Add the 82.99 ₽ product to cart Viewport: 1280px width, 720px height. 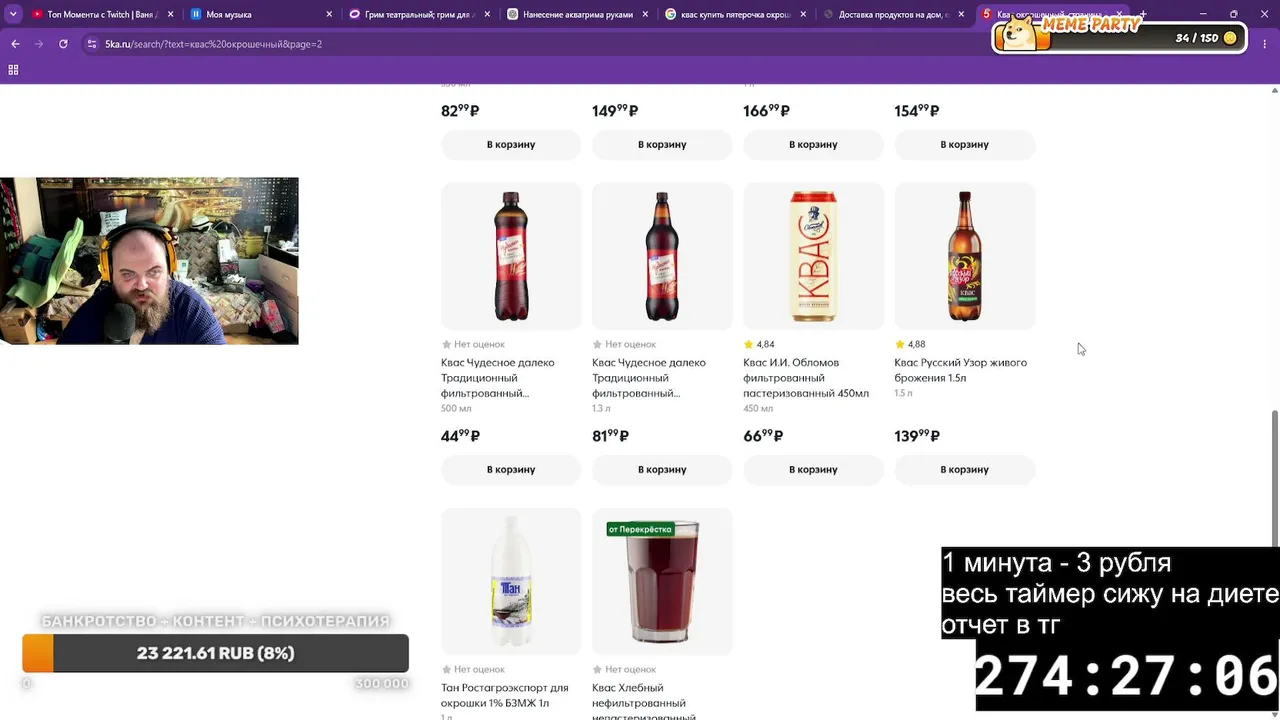(511, 144)
